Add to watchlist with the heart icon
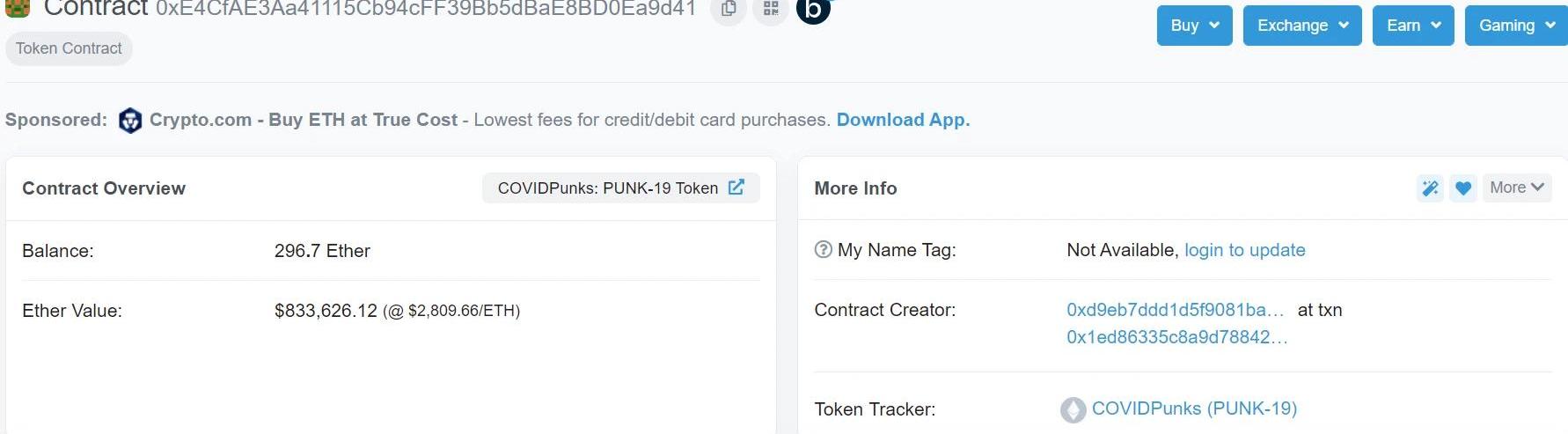 1463,188
